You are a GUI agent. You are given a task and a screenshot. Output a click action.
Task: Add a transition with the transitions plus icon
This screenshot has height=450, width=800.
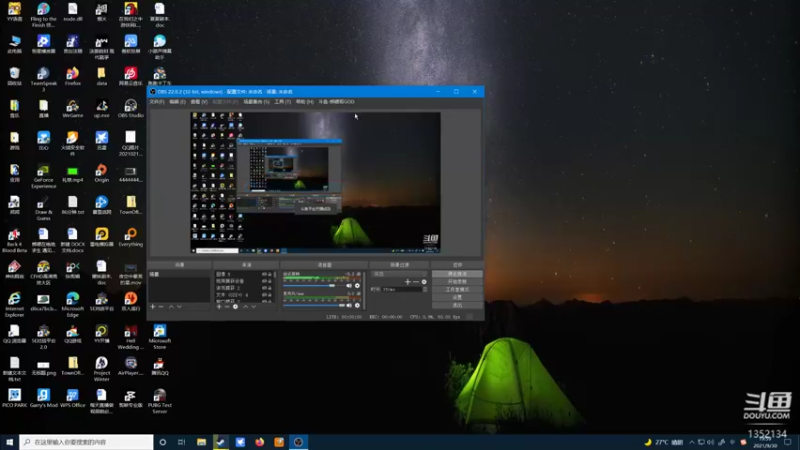(x=408, y=282)
